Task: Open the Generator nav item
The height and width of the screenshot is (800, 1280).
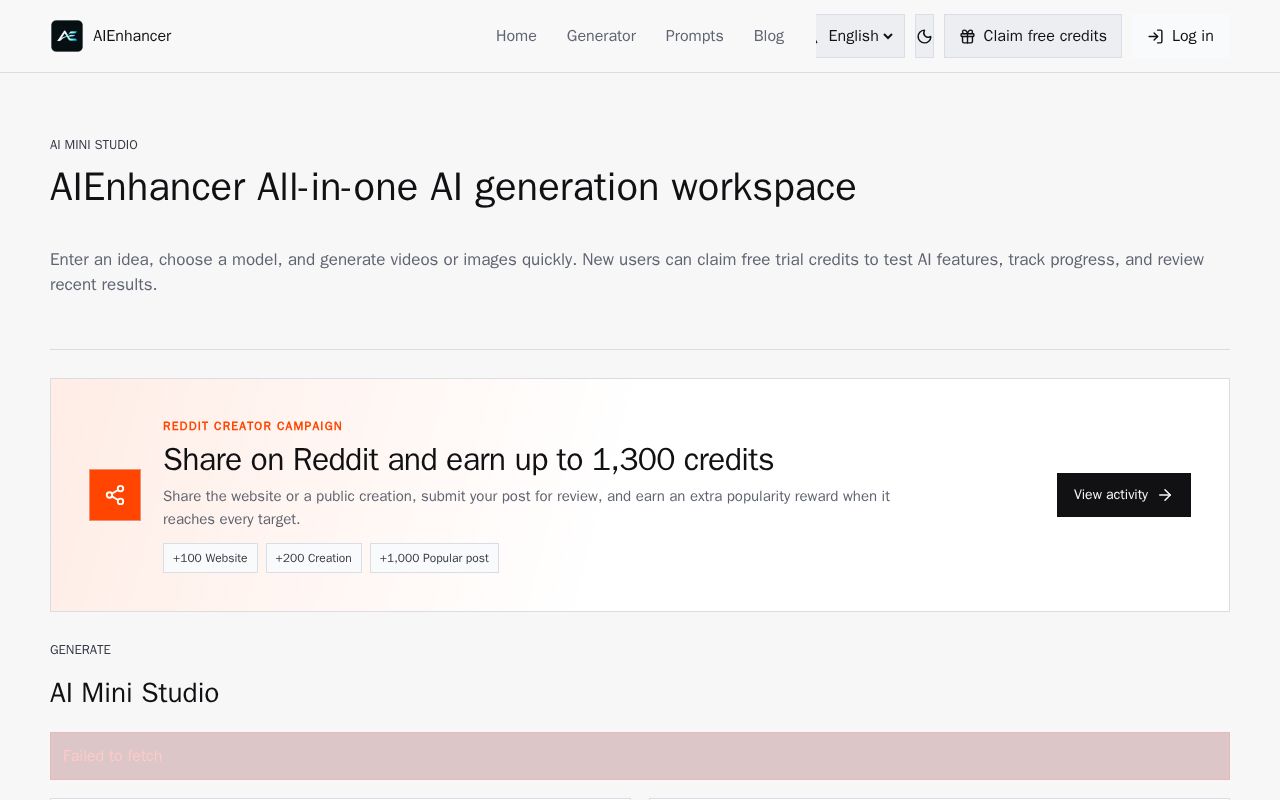Action: point(601,36)
